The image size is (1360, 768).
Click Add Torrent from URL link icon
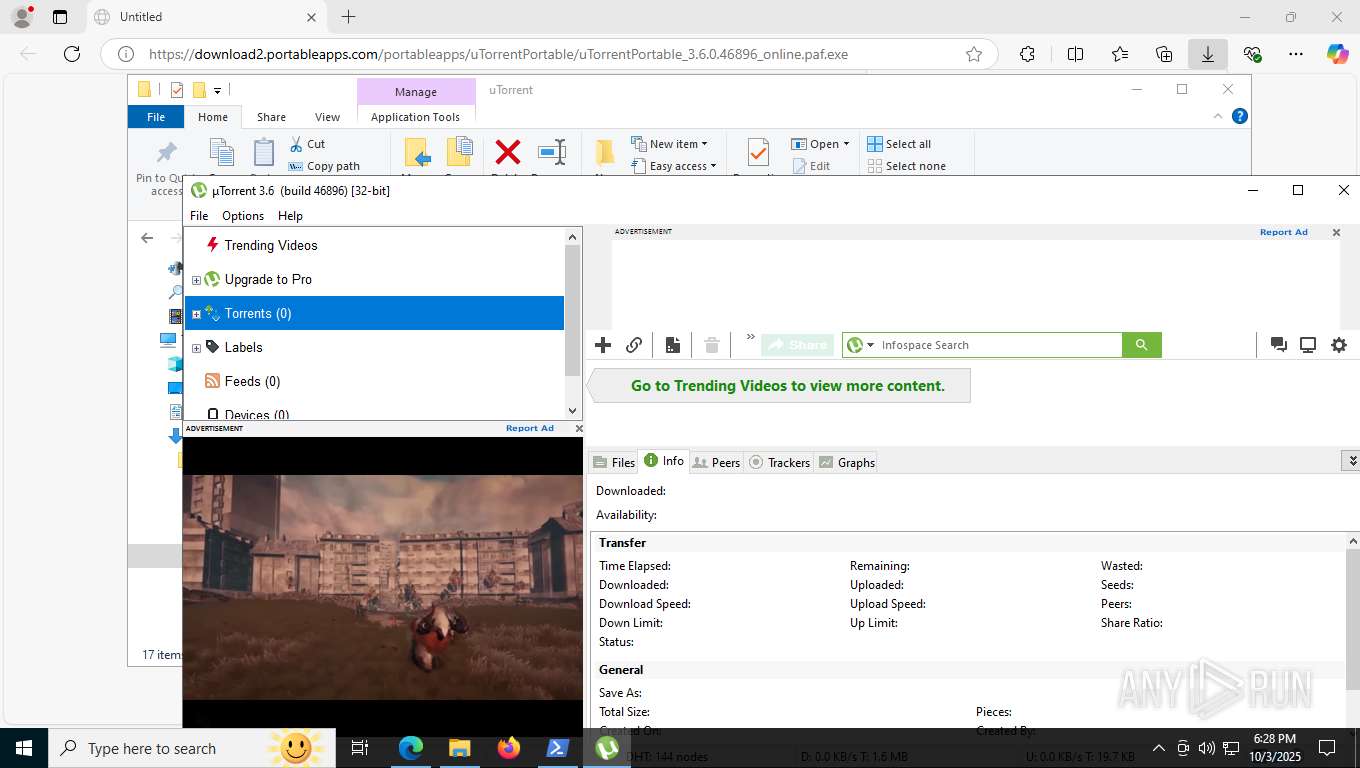pyautogui.click(x=634, y=345)
